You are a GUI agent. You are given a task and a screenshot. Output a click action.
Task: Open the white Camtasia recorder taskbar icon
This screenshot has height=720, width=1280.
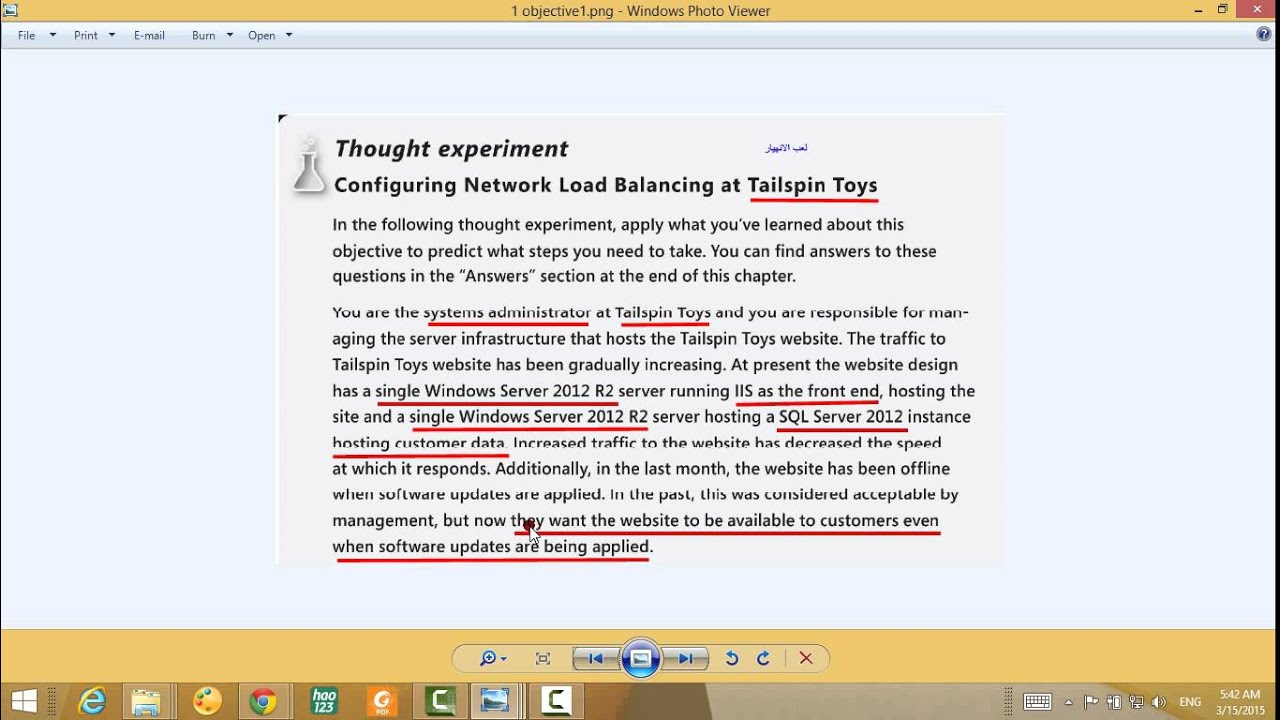pyautogui.click(x=557, y=701)
